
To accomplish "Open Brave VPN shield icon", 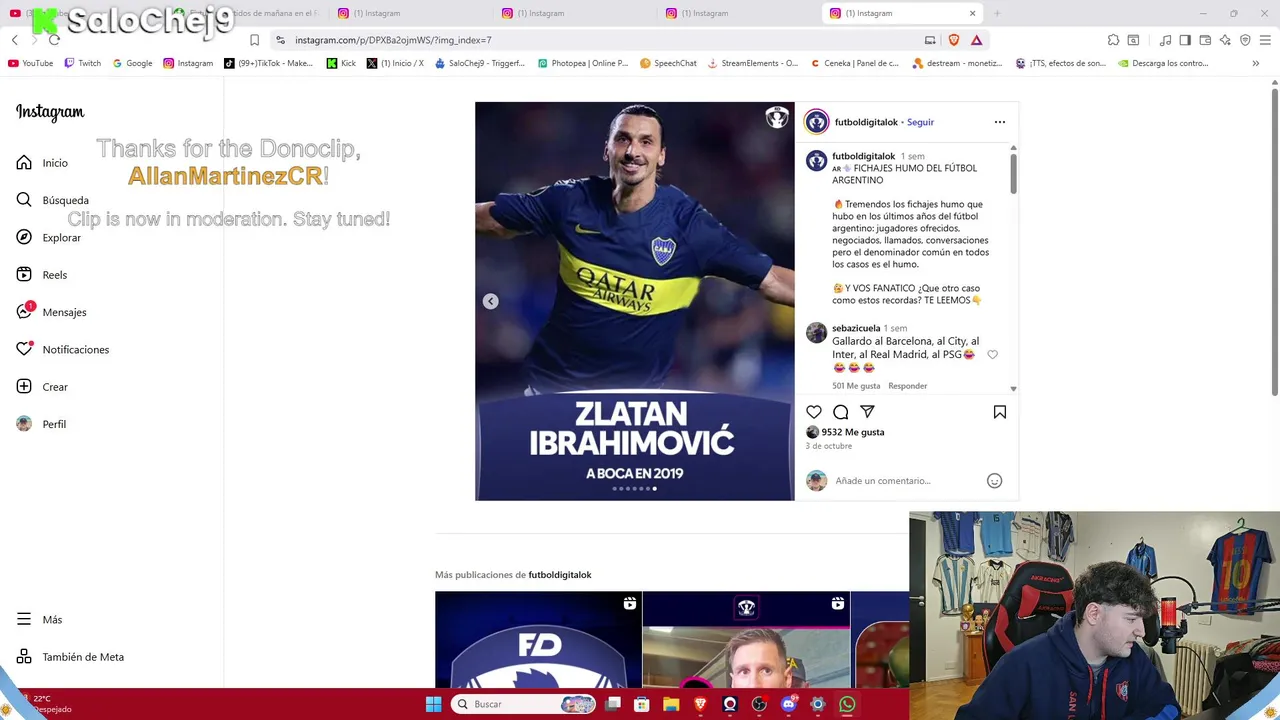I will pos(1245,40).
